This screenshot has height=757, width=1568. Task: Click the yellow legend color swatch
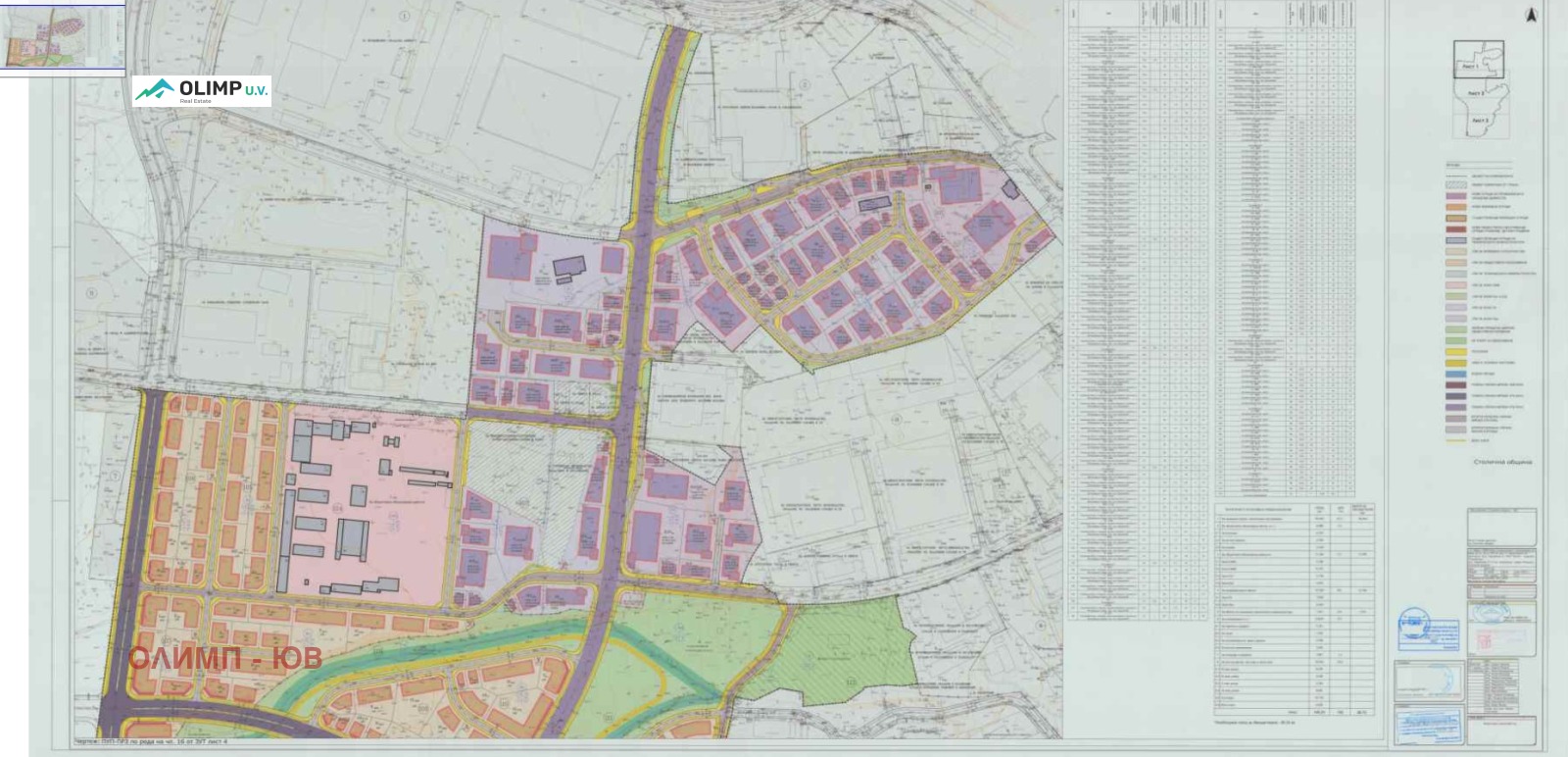pos(1454,350)
